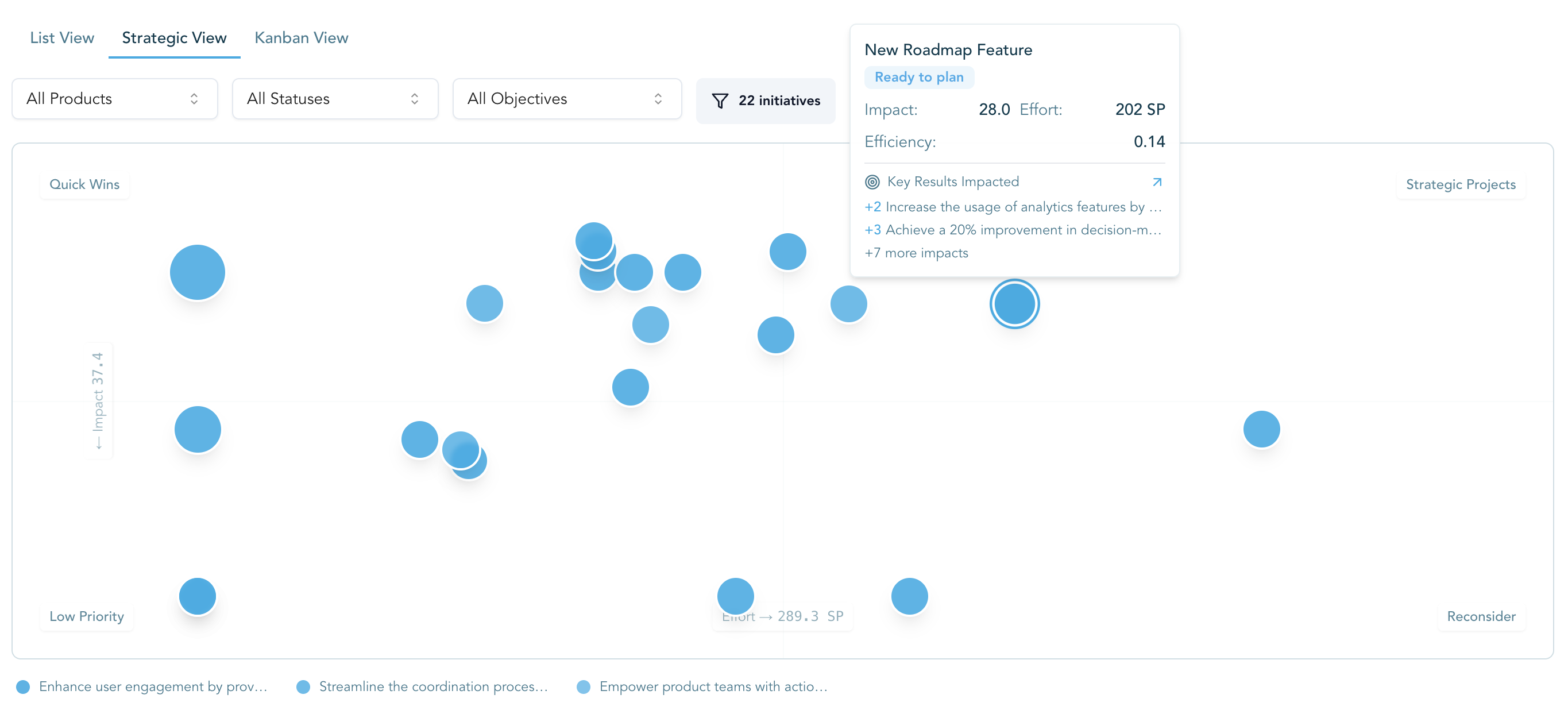Click the bottom-left bubble above Low Priority
This screenshot has height=710, width=1568.
197,596
